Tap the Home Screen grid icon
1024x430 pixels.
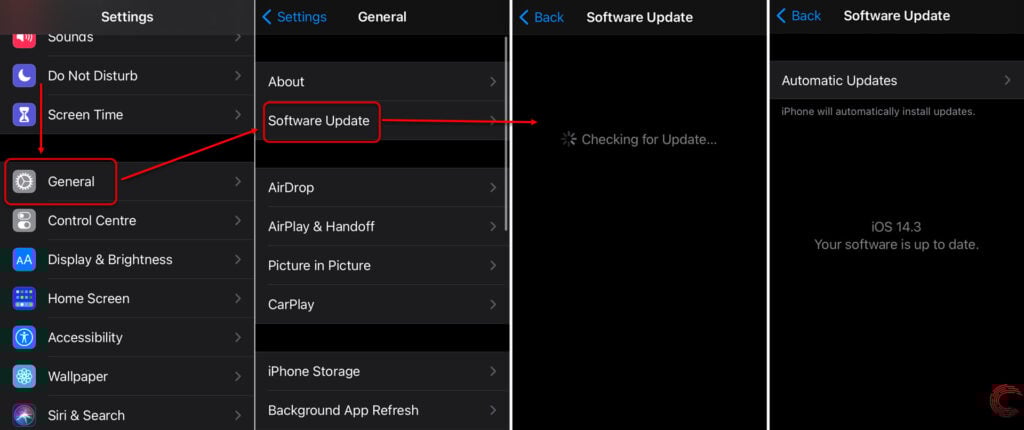click(x=24, y=299)
